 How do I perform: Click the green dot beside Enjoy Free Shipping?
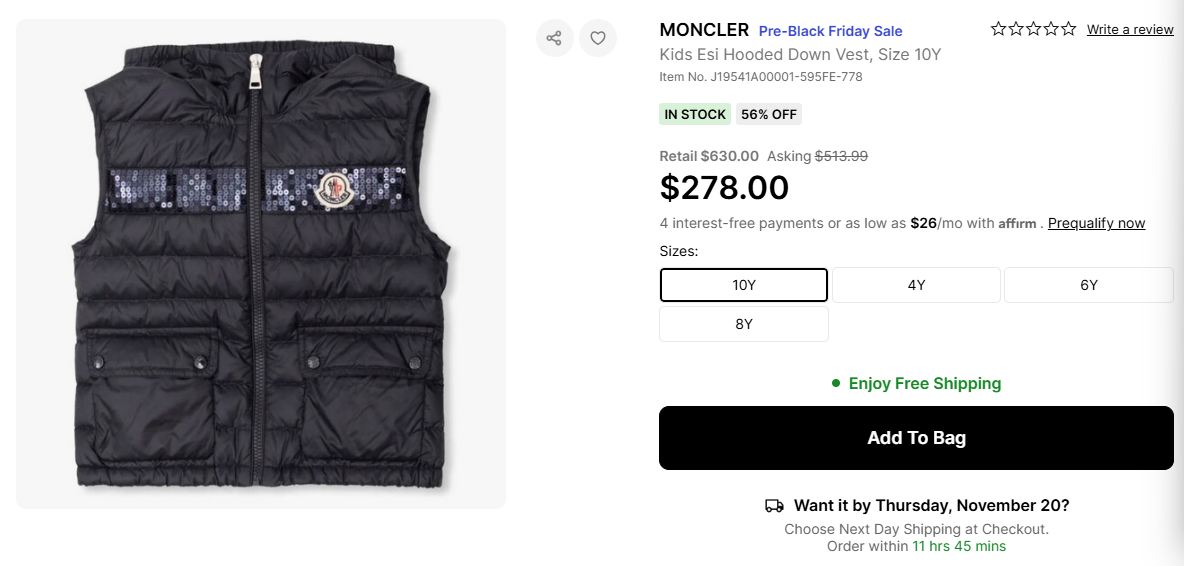(836, 383)
